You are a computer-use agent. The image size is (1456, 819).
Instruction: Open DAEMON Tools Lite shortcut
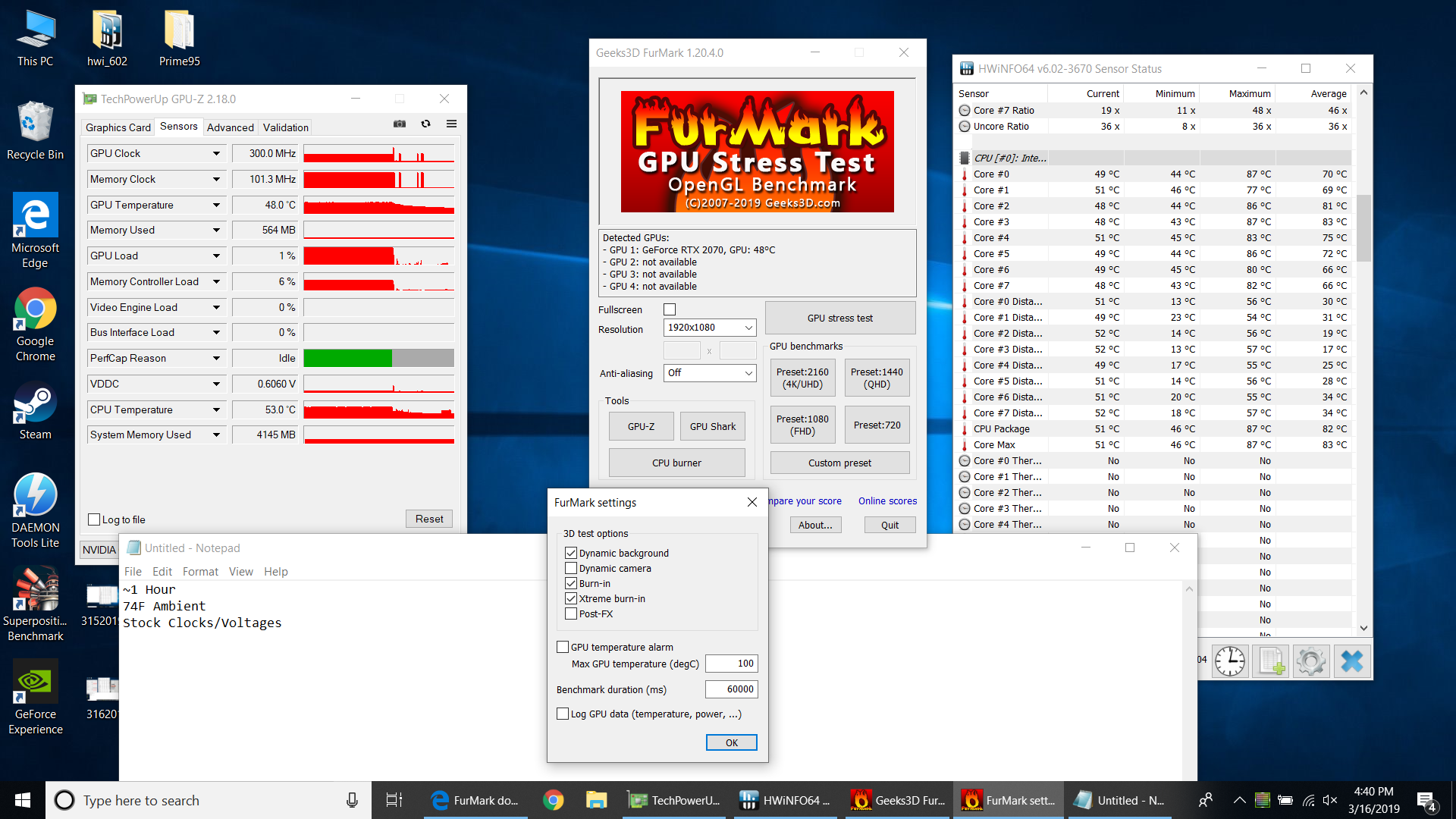click(x=35, y=510)
